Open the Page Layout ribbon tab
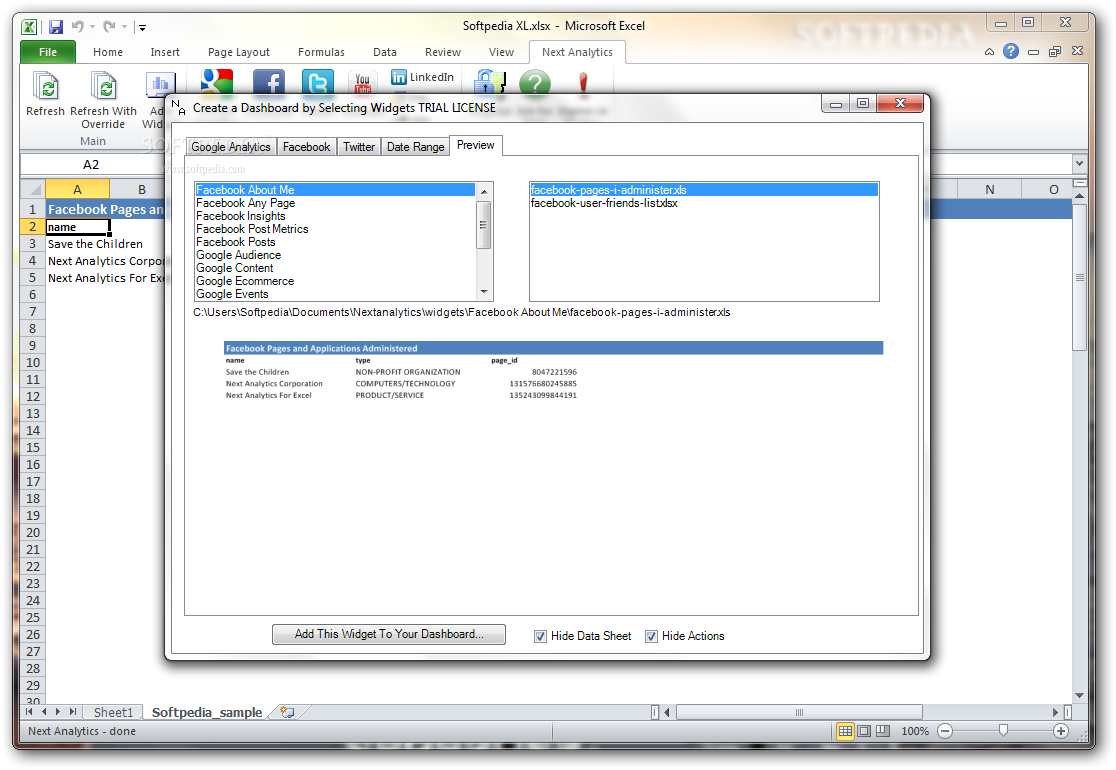The image size is (1116, 770). (238, 52)
